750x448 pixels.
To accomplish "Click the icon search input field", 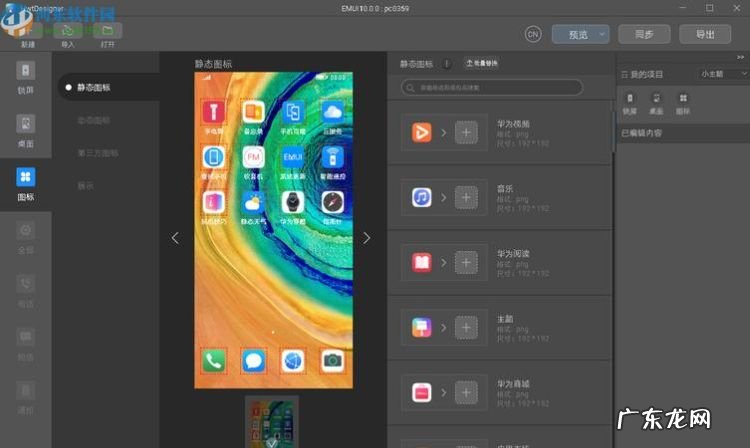I will 492,87.
